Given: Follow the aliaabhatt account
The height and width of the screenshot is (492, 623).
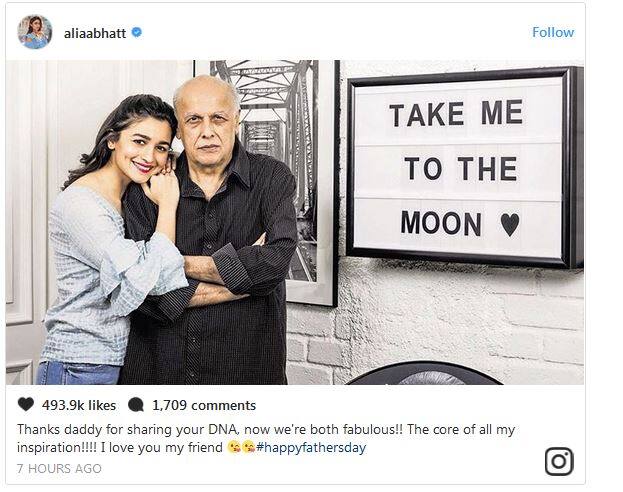Looking at the screenshot, I should pyautogui.click(x=553, y=32).
